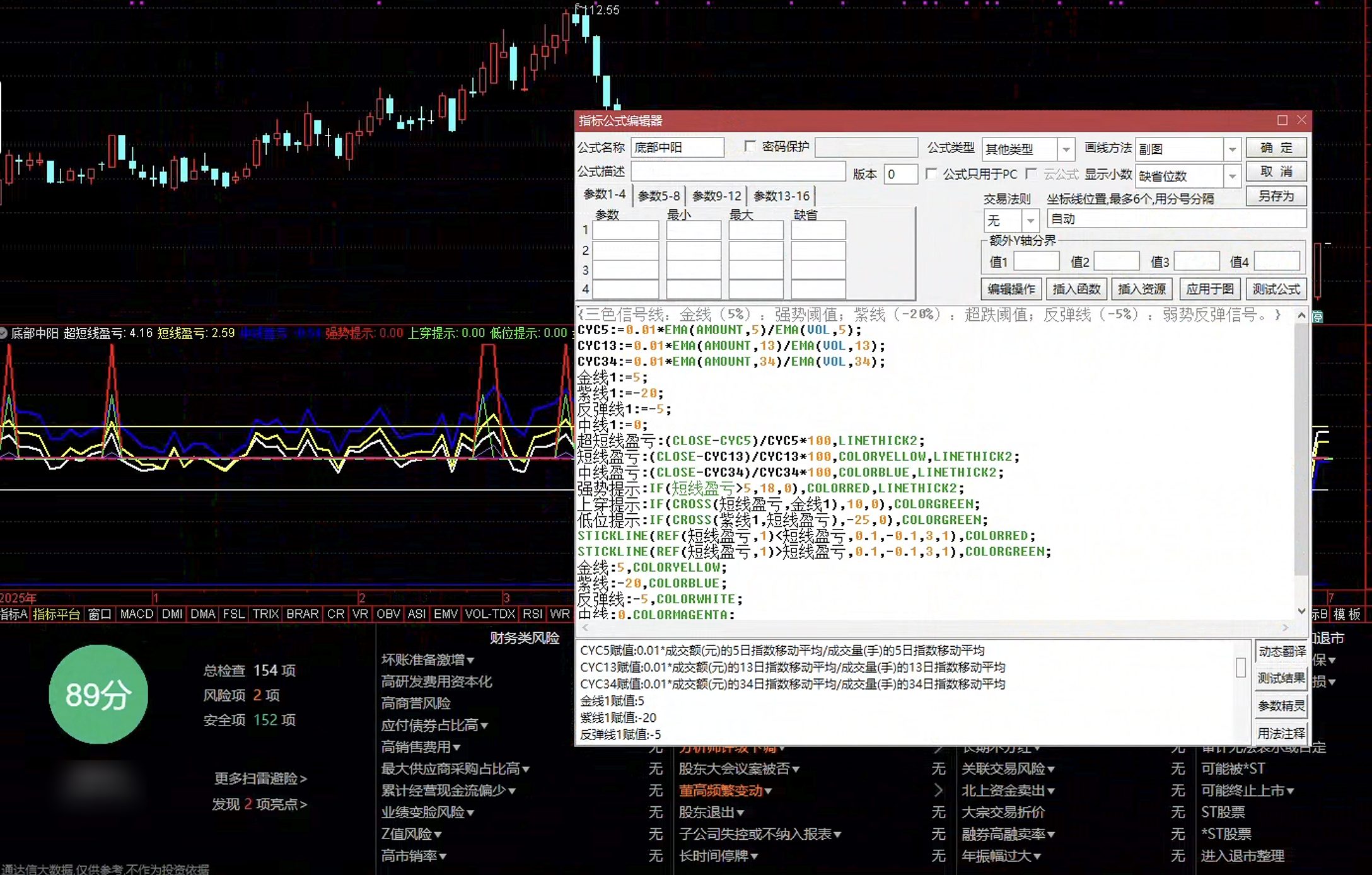Select BRAR indicator tab
1372x875 pixels.
(302, 614)
